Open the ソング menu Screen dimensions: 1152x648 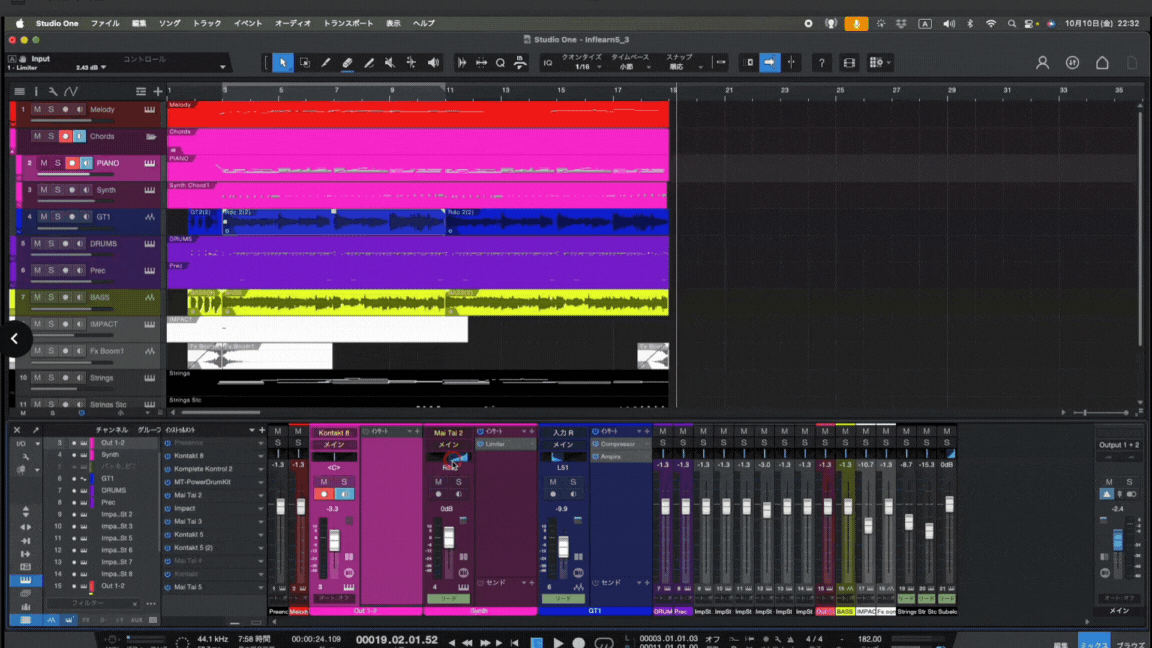(170, 23)
